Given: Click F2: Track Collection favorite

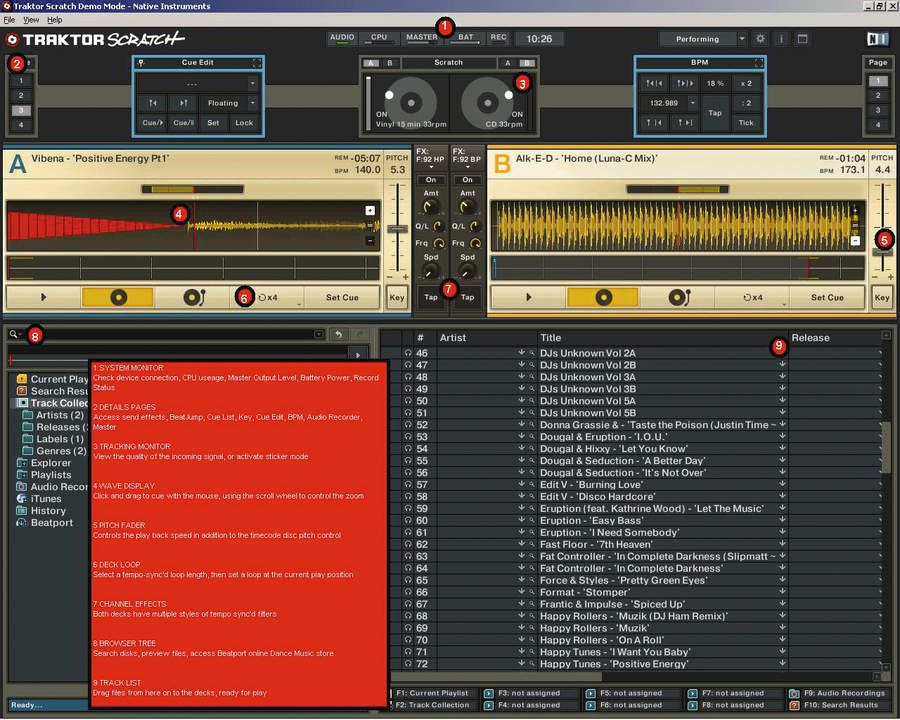Looking at the screenshot, I should point(433,705).
